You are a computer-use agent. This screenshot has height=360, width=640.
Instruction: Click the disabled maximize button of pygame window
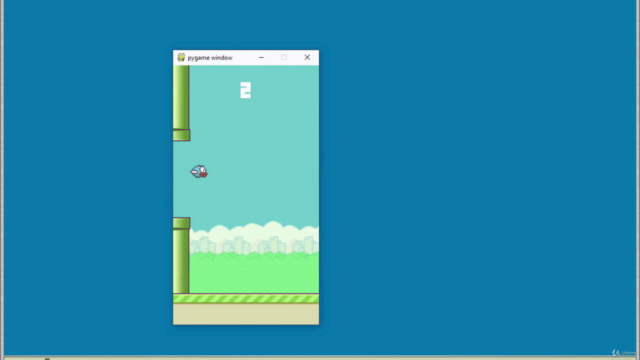click(x=284, y=58)
